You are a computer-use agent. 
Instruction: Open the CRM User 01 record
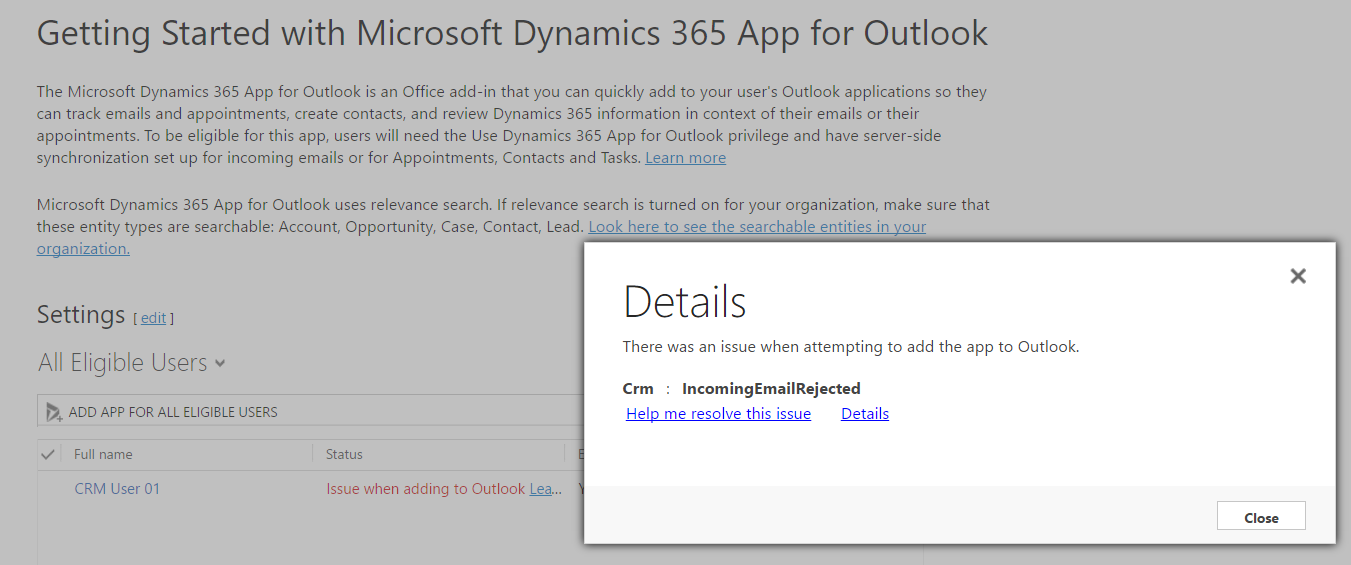117,489
